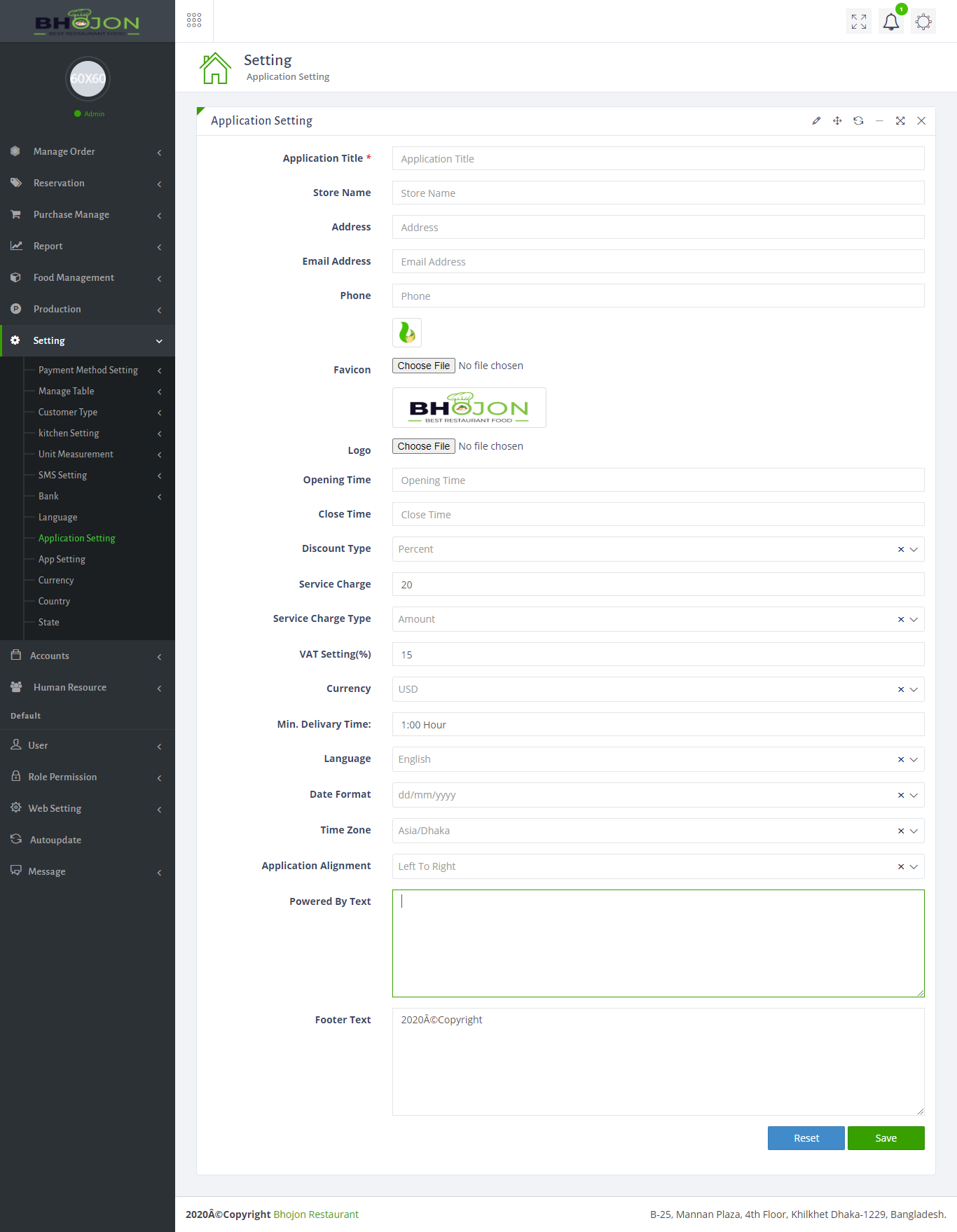Image resolution: width=957 pixels, height=1232 pixels.
Task: Click the Role Permission lock icon
Action: (x=16, y=776)
